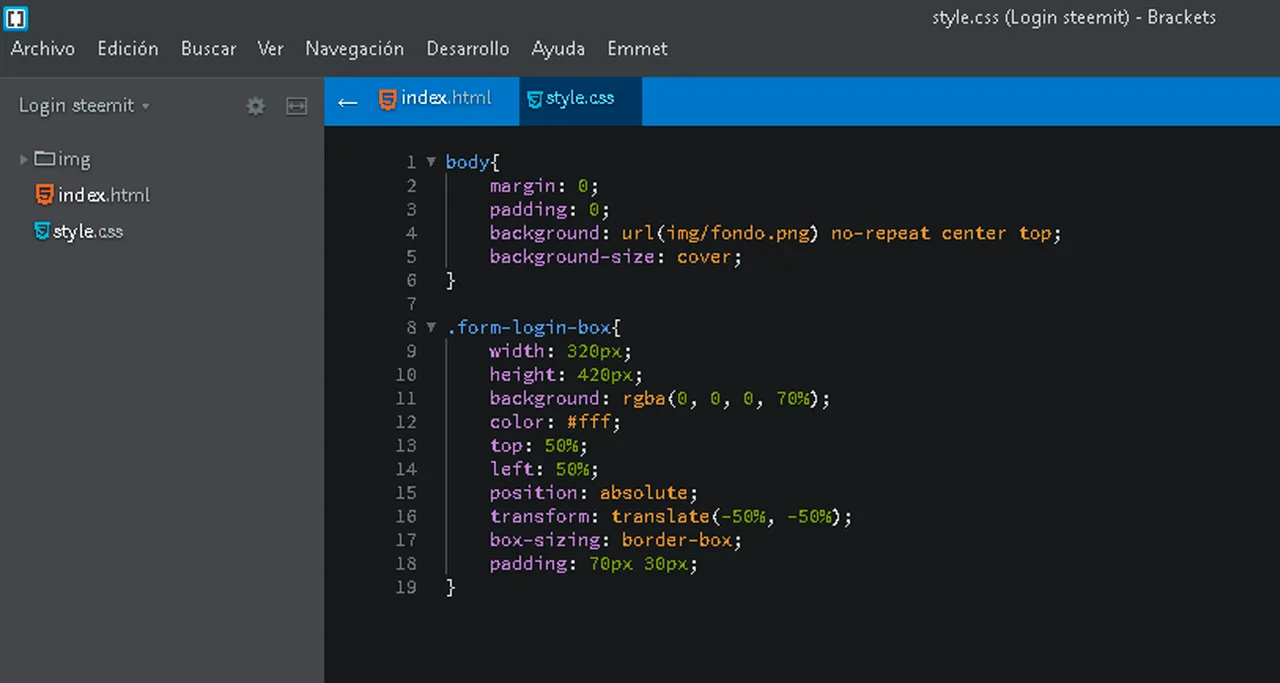The height and width of the screenshot is (683, 1280).
Task: Open the Buscar menu
Action: (x=209, y=48)
